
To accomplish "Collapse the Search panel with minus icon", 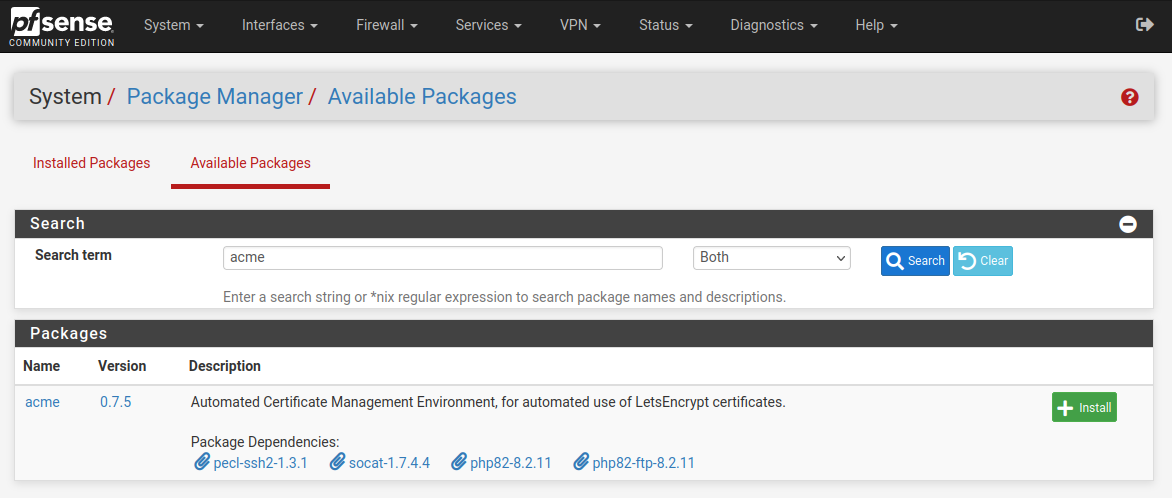I will pyautogui.click(x=1128, y=224).
